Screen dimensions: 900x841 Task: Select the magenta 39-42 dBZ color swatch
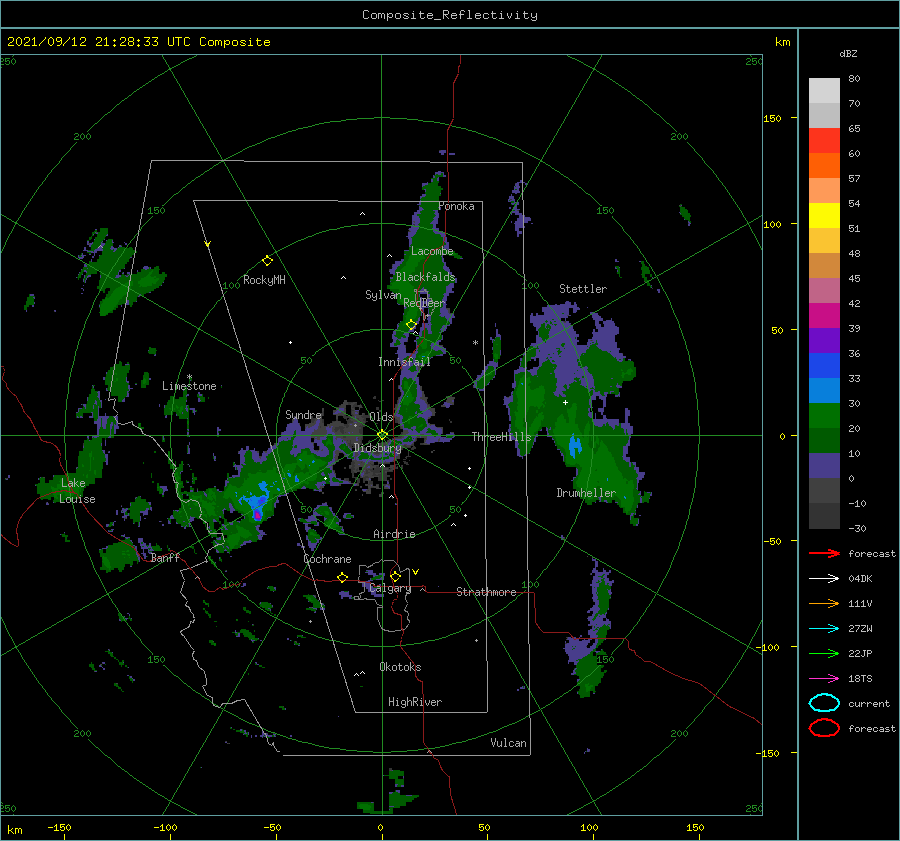tap(824, 316)
